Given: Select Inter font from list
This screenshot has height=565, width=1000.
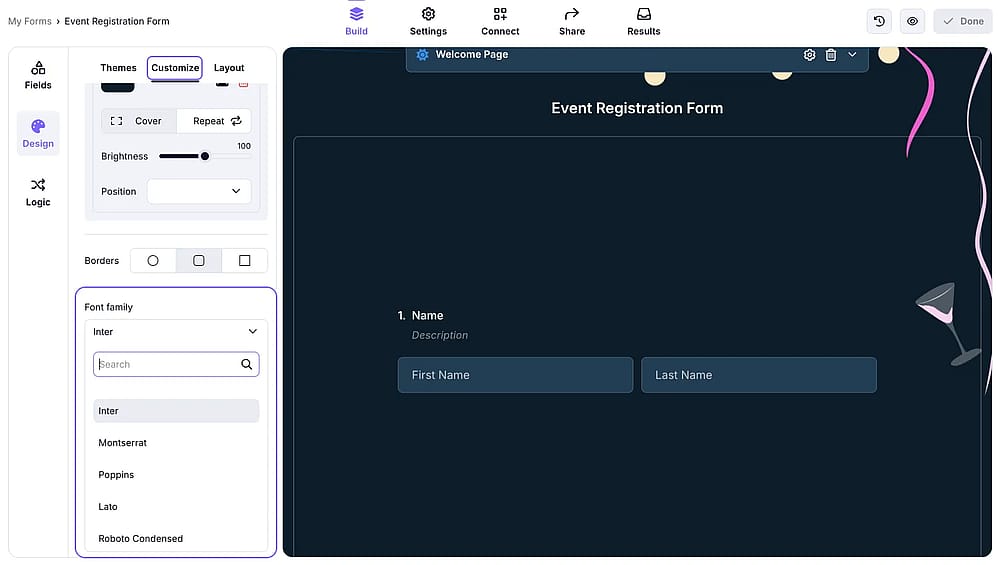Looking at the screenshot, I should tap(176, 411).
